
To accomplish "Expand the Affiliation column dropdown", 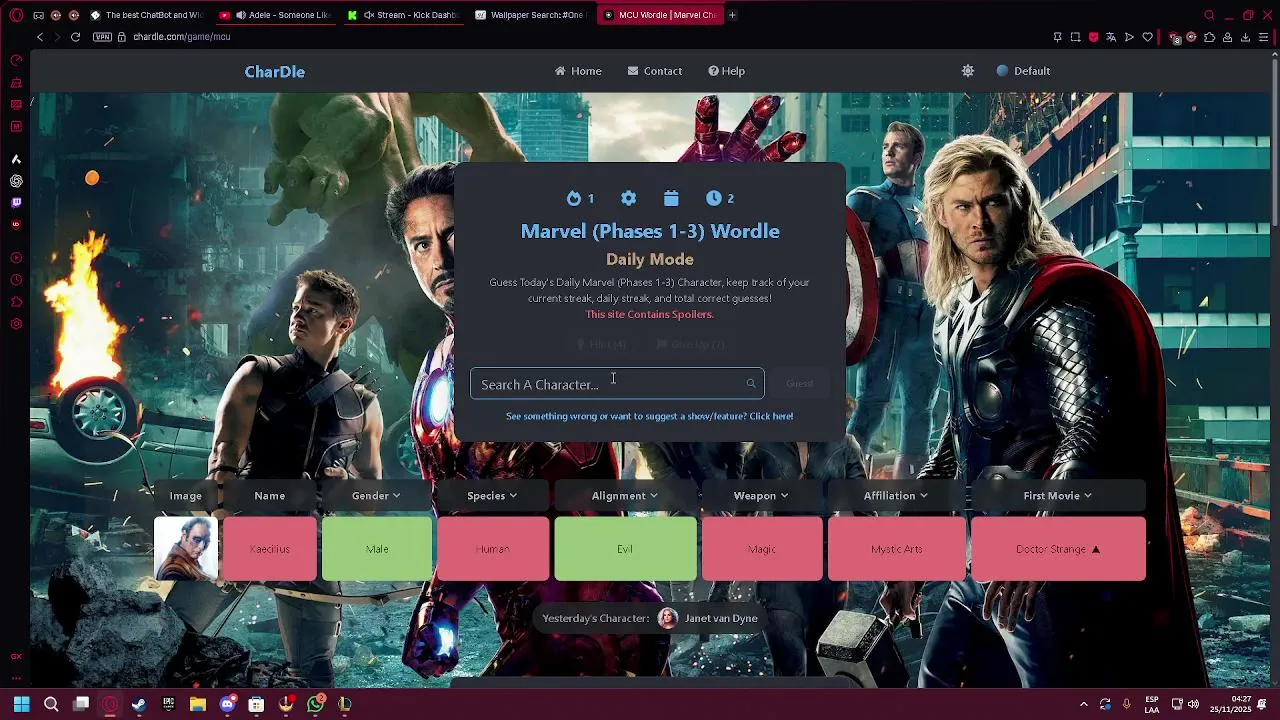I will [x=896, y=496].
